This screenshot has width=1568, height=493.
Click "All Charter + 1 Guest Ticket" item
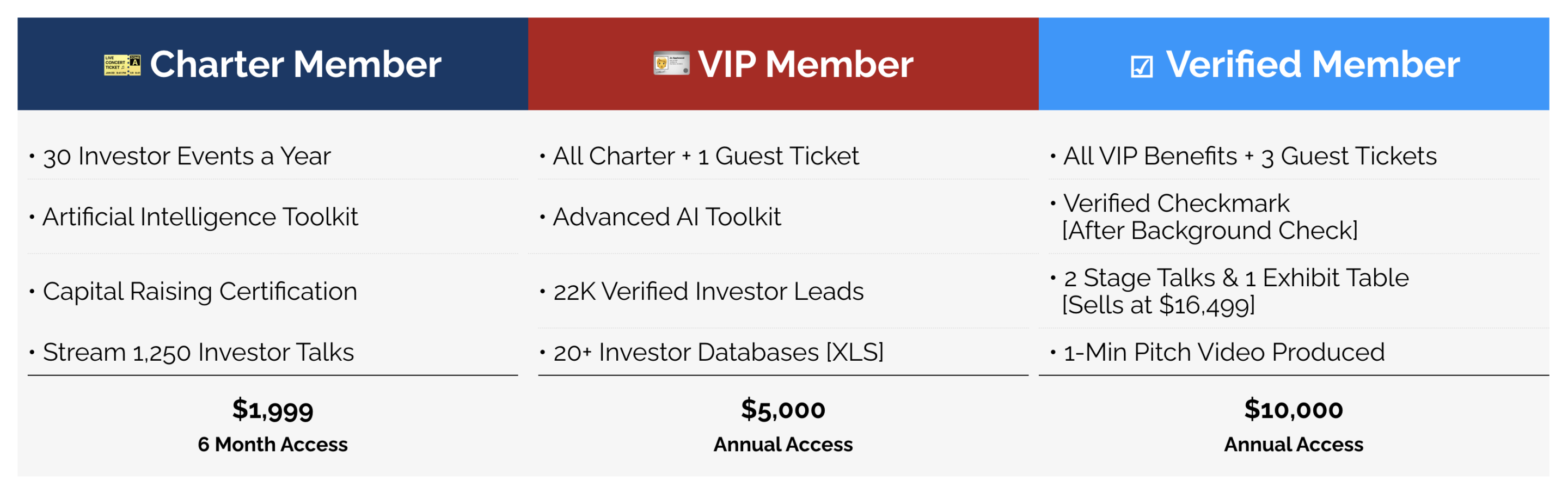[706, 156]
